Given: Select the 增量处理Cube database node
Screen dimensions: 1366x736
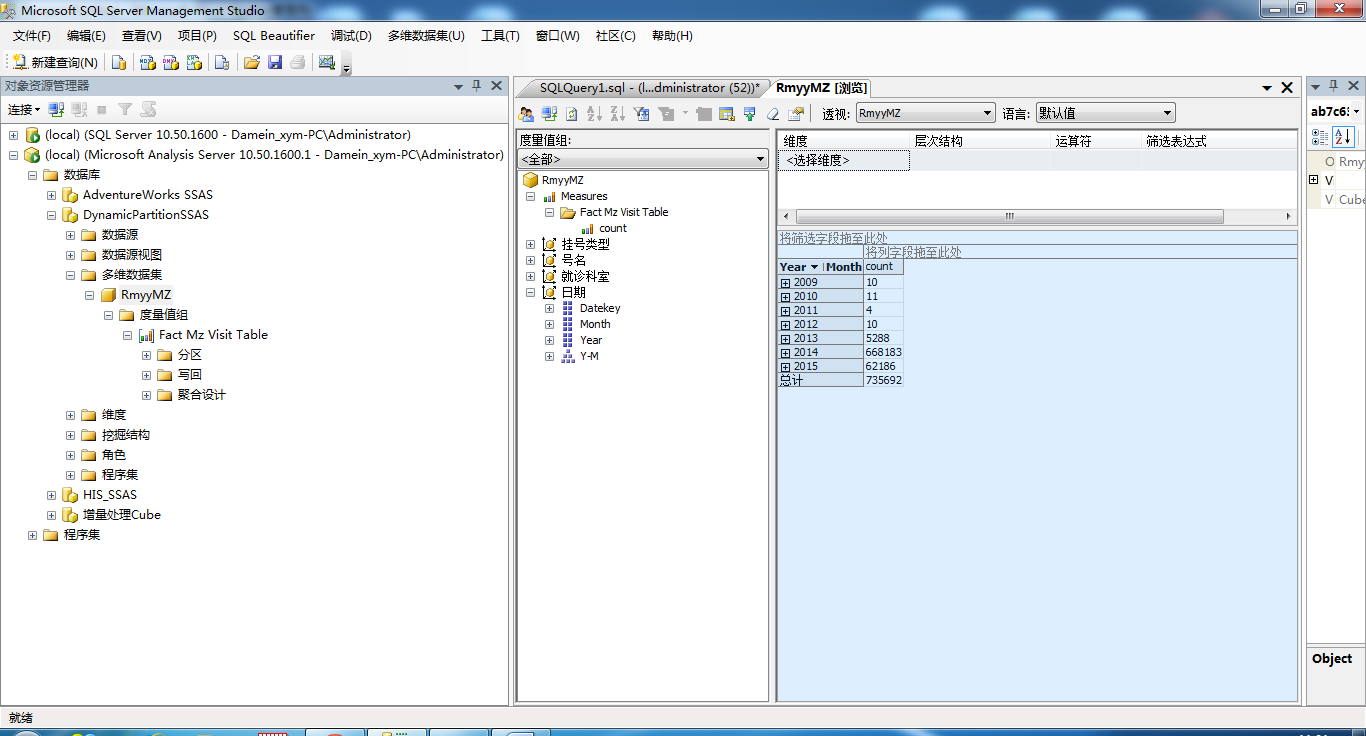Looking at the screenshot, I should [122, 515].
